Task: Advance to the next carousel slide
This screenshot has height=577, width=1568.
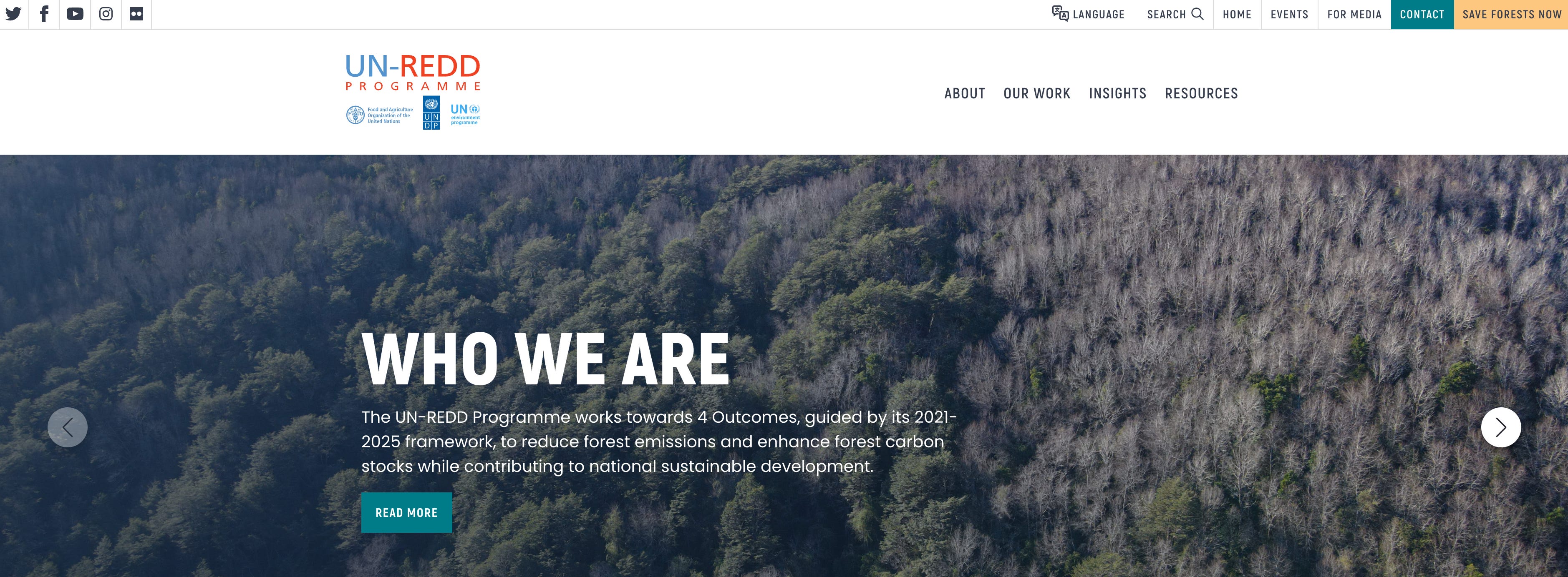Action: pos(1501,427)
